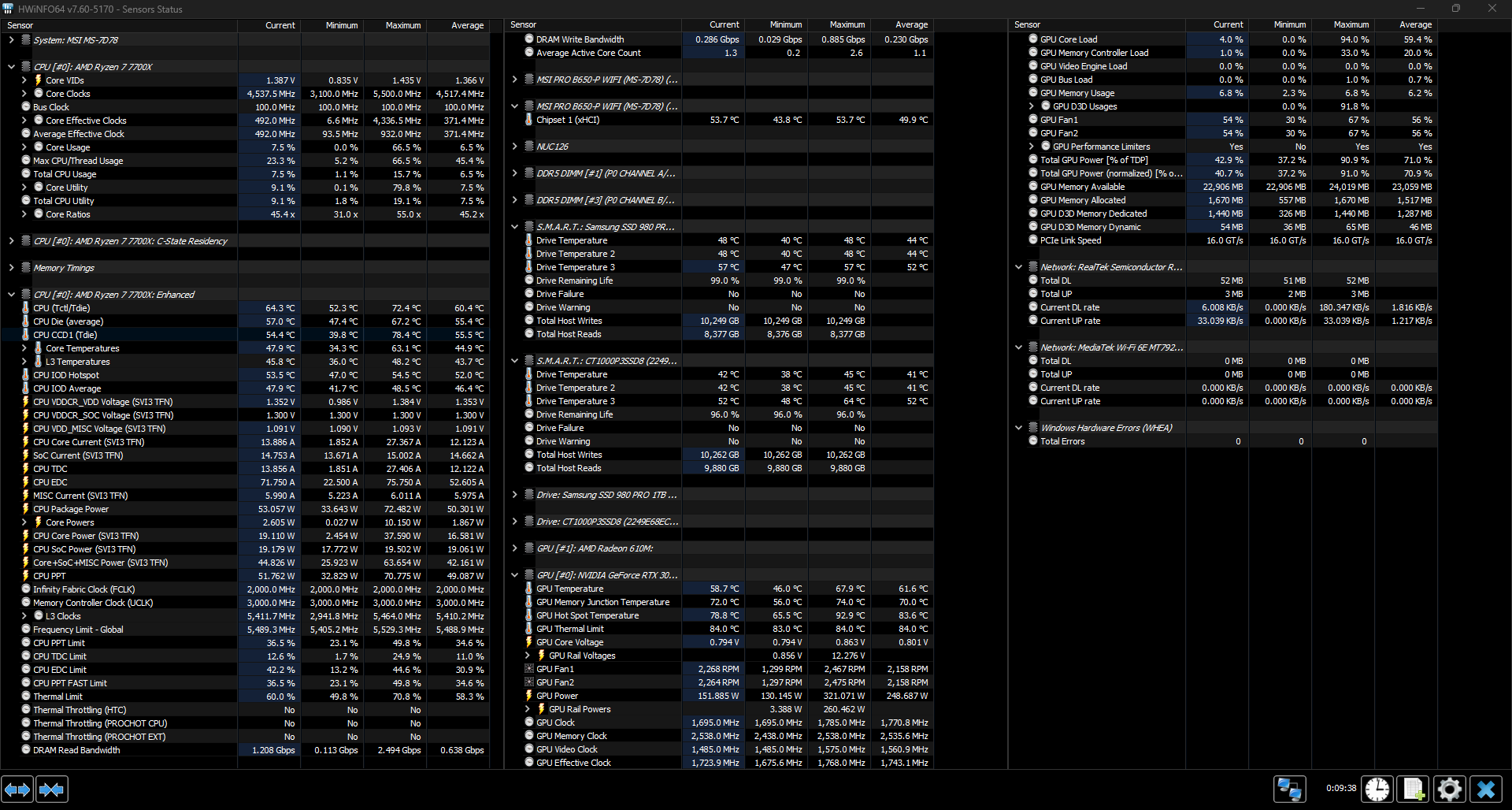Viewport: 1512px width, 810px height.
Task: Expand the Memory Timings section
Action: 11,268
